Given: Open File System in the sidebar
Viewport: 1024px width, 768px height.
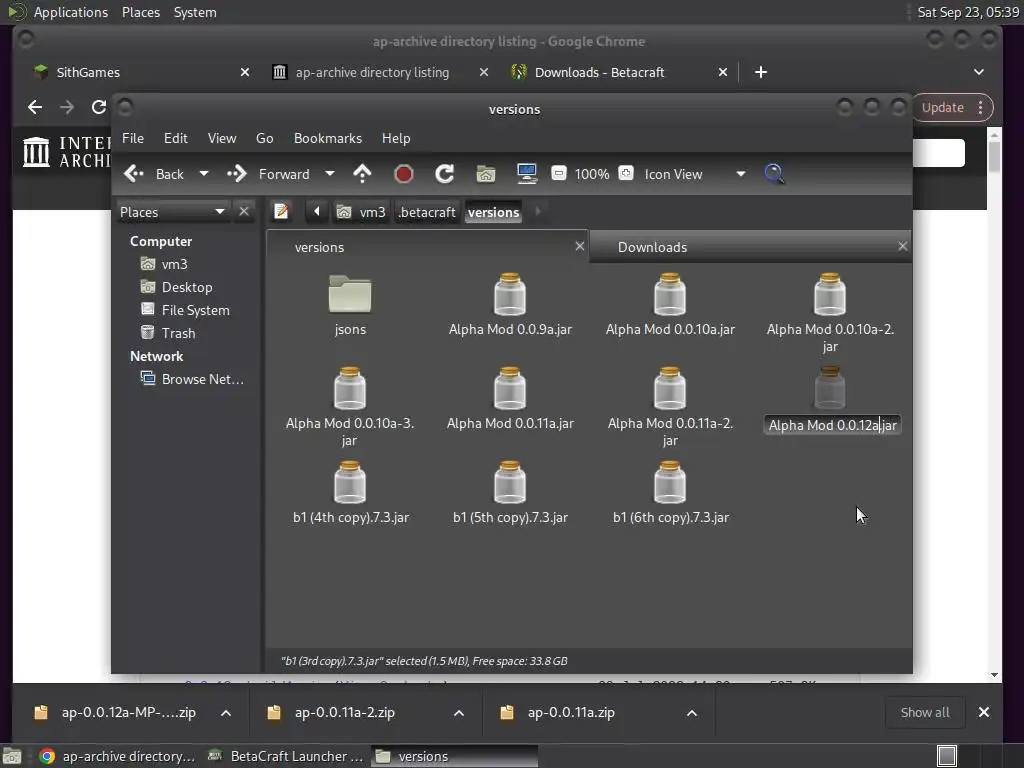Looking at the screenshot, I should click(186, 310).
